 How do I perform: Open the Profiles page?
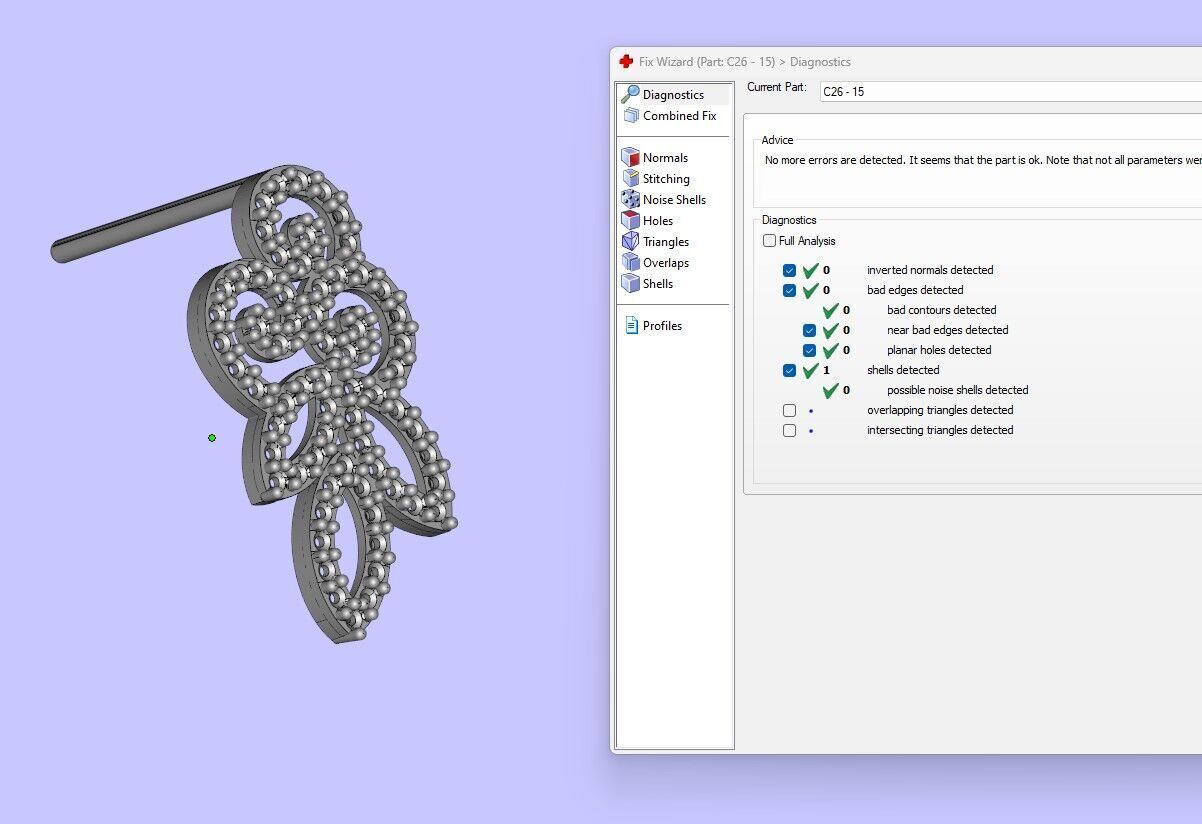tap(653, 326)
